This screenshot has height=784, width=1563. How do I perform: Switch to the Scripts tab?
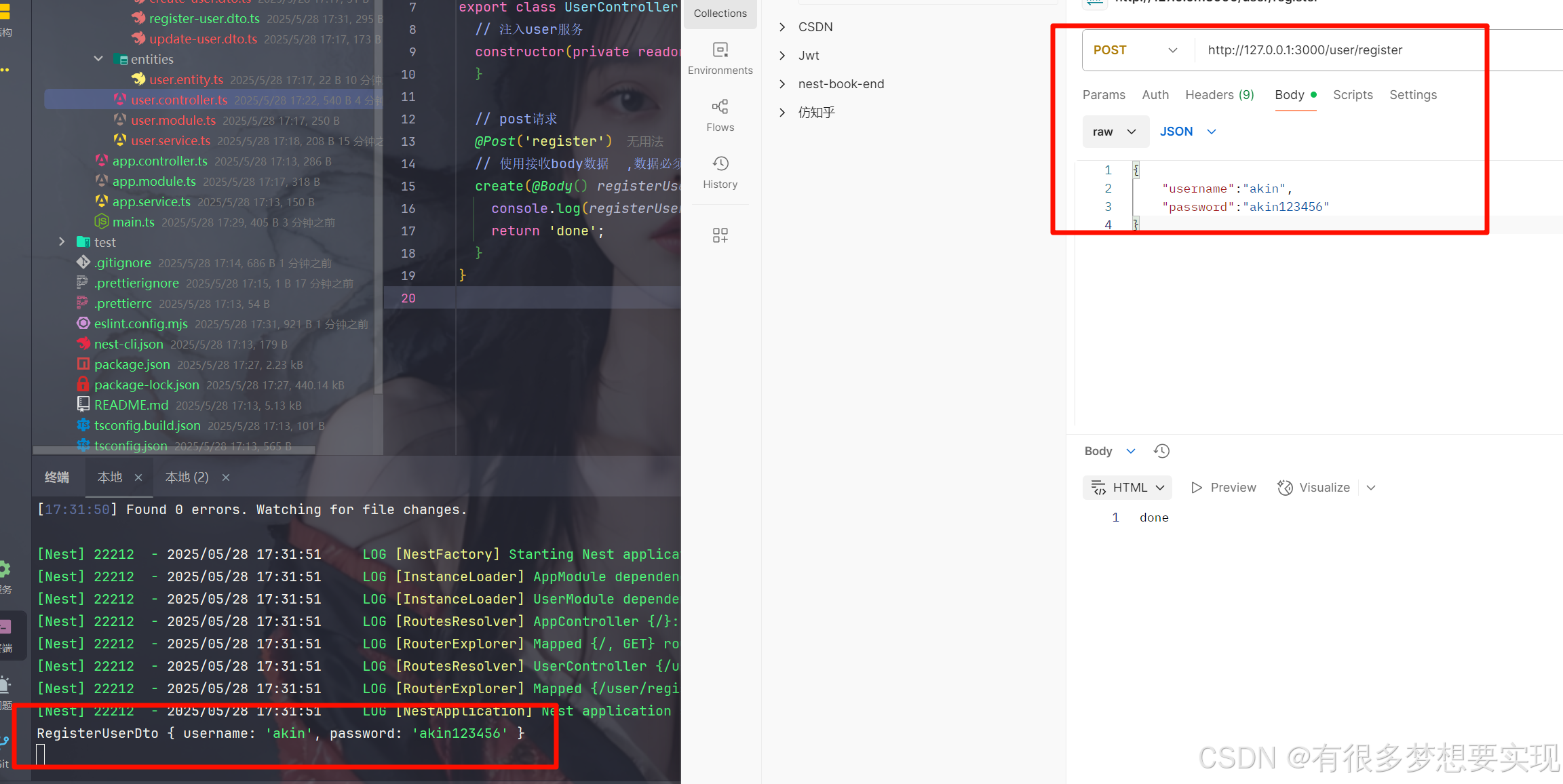tap(1352, 95)
